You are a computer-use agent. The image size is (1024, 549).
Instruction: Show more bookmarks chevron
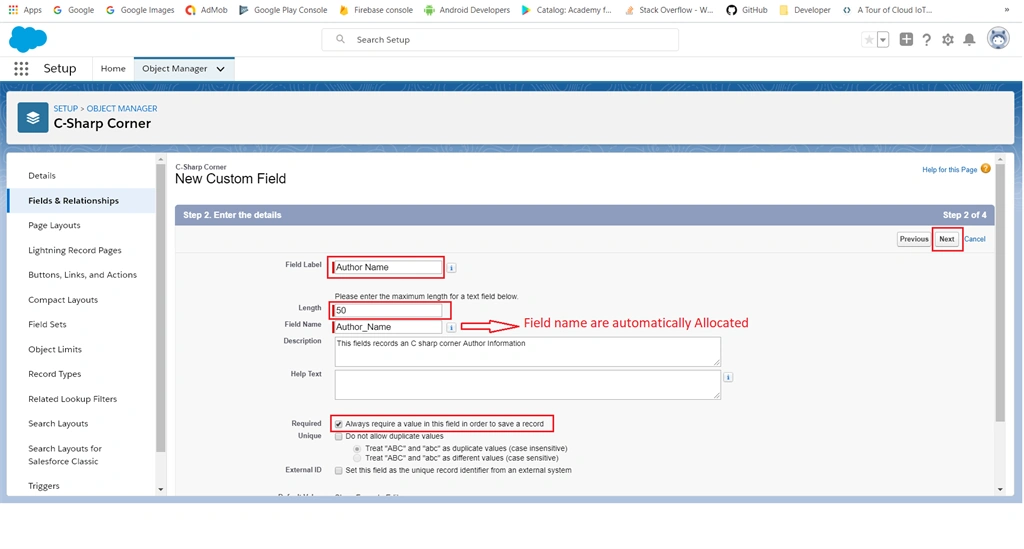1006,10
